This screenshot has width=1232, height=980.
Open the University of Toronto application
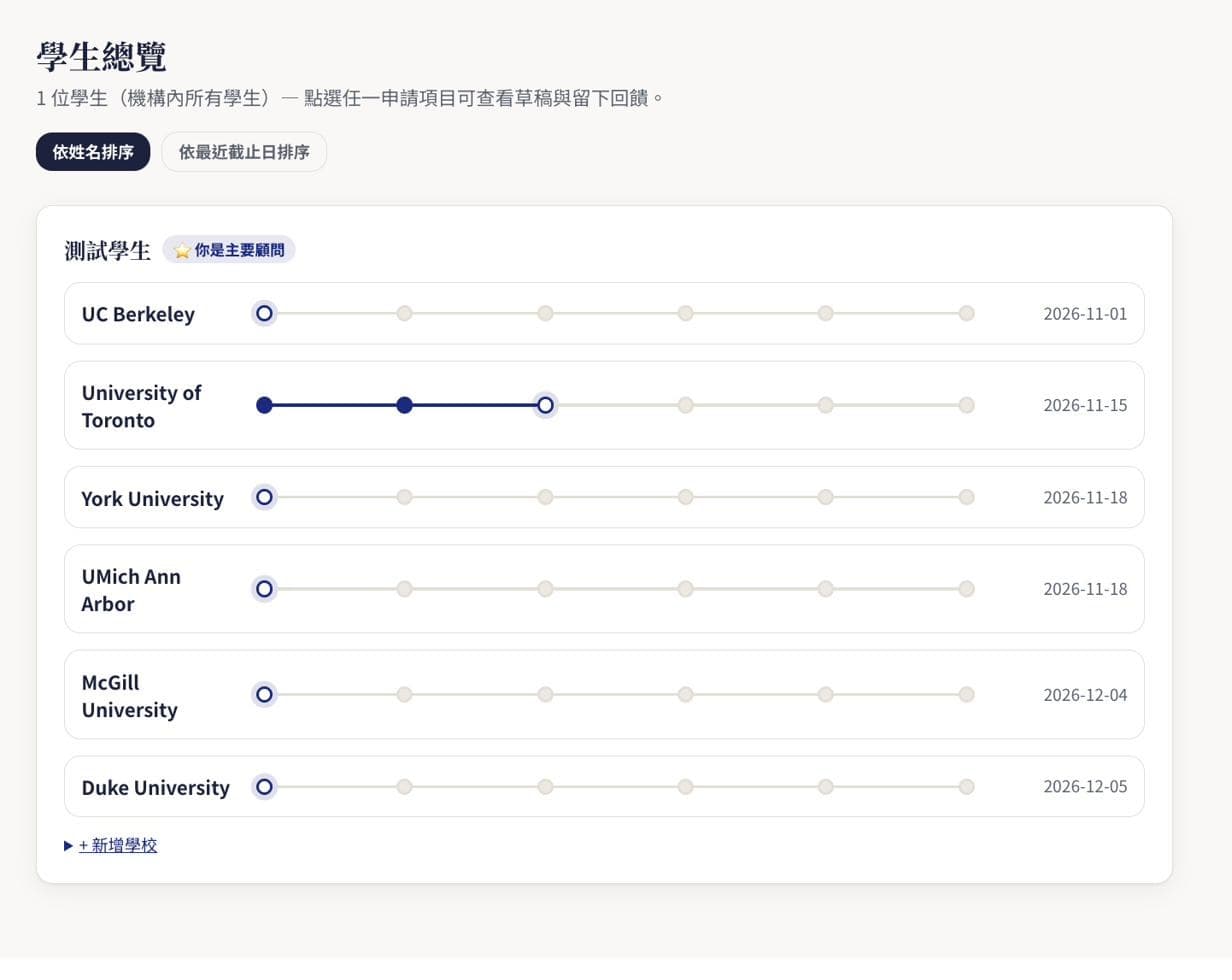click(x=604, y=405)
